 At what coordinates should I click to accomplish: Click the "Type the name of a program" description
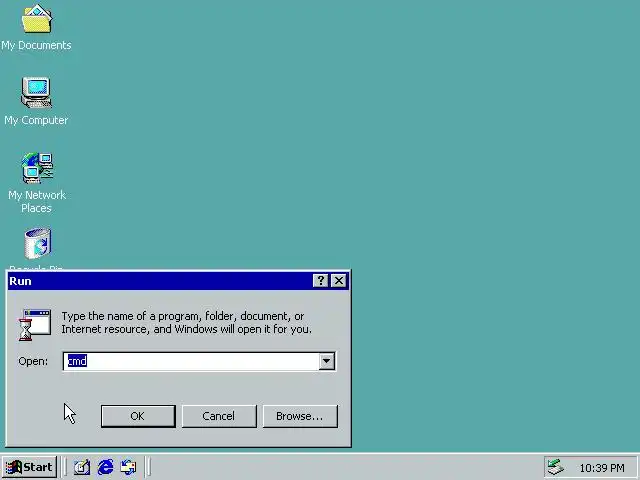click(187, 322)
